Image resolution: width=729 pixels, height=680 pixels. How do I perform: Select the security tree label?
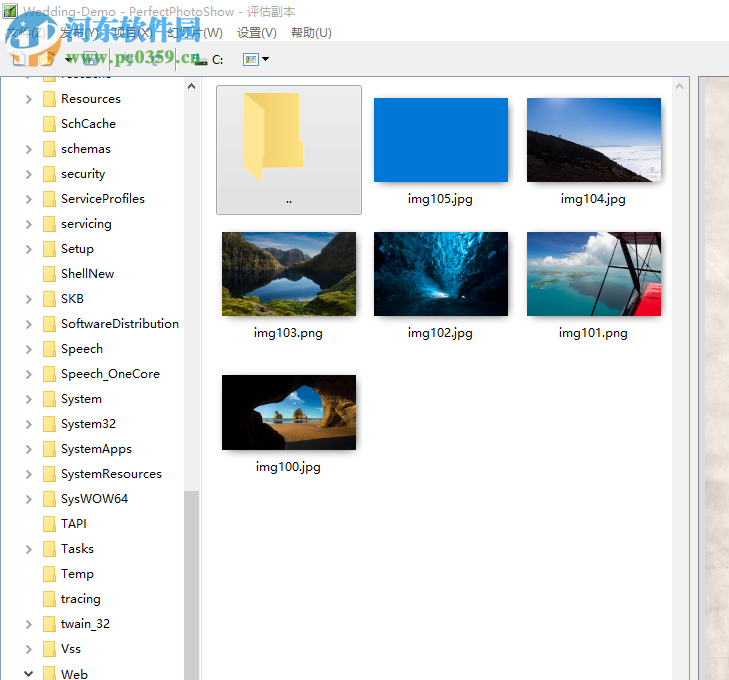[x=83, y=174]
